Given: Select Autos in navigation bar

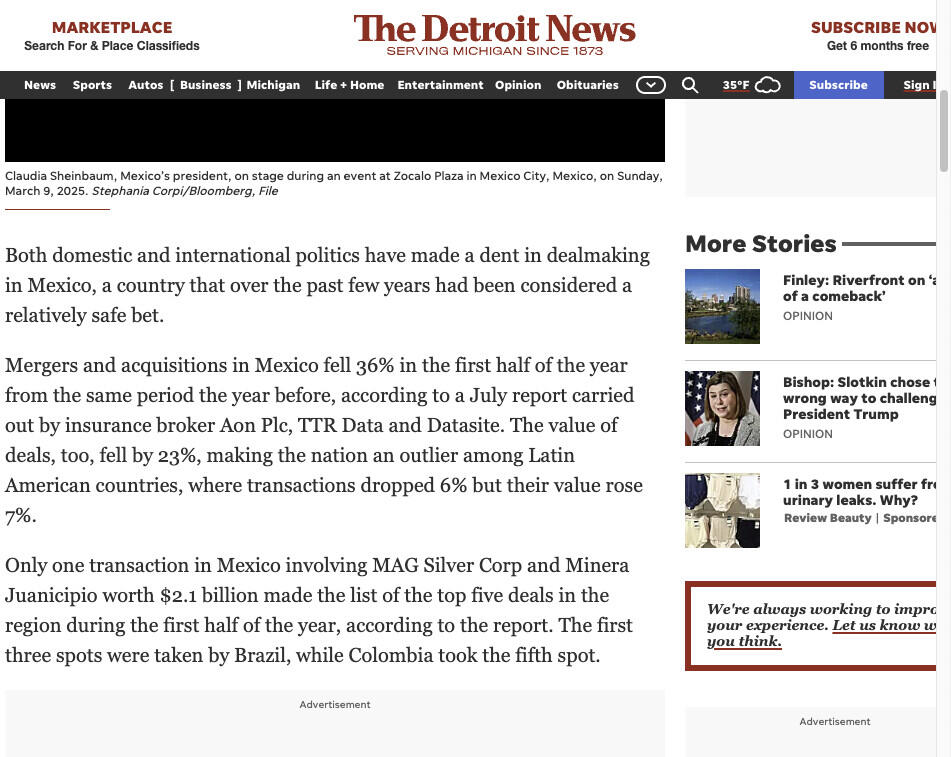Looking at the screenshot, I should click(x=145, y=85).
